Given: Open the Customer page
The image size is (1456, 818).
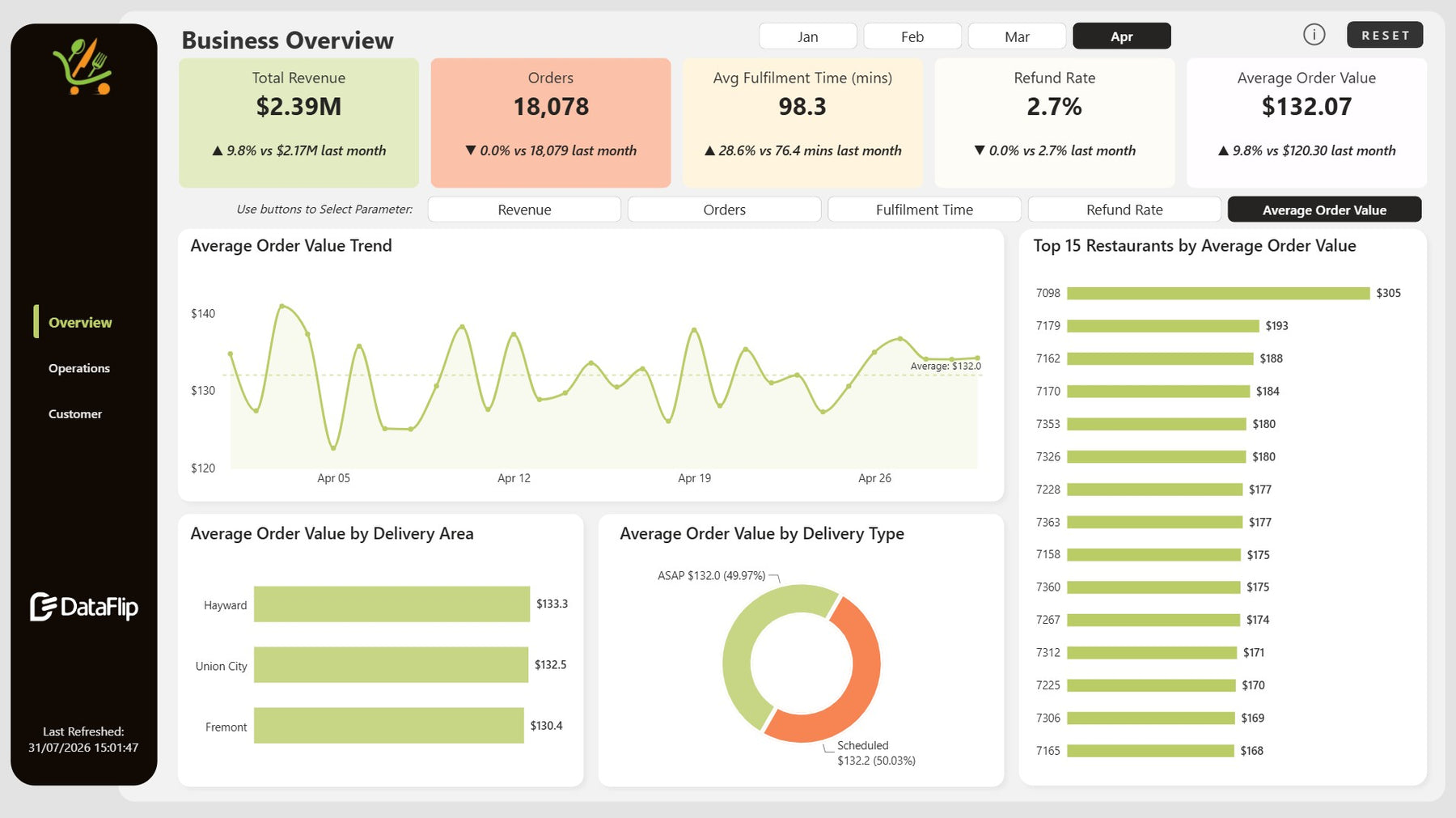Looking at the screenshot, I should point(75,413).
